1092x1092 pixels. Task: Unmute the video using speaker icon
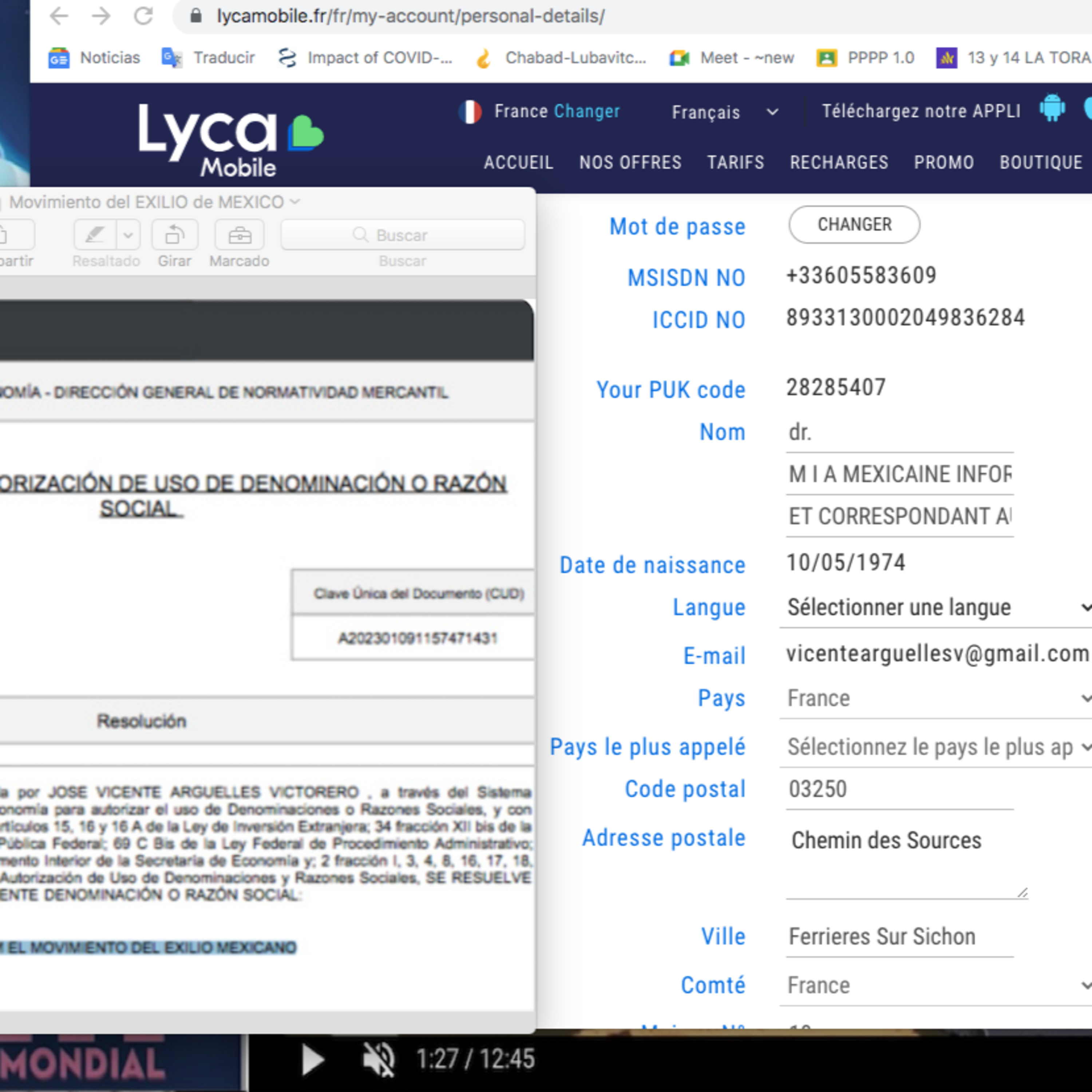(379, 1059)
